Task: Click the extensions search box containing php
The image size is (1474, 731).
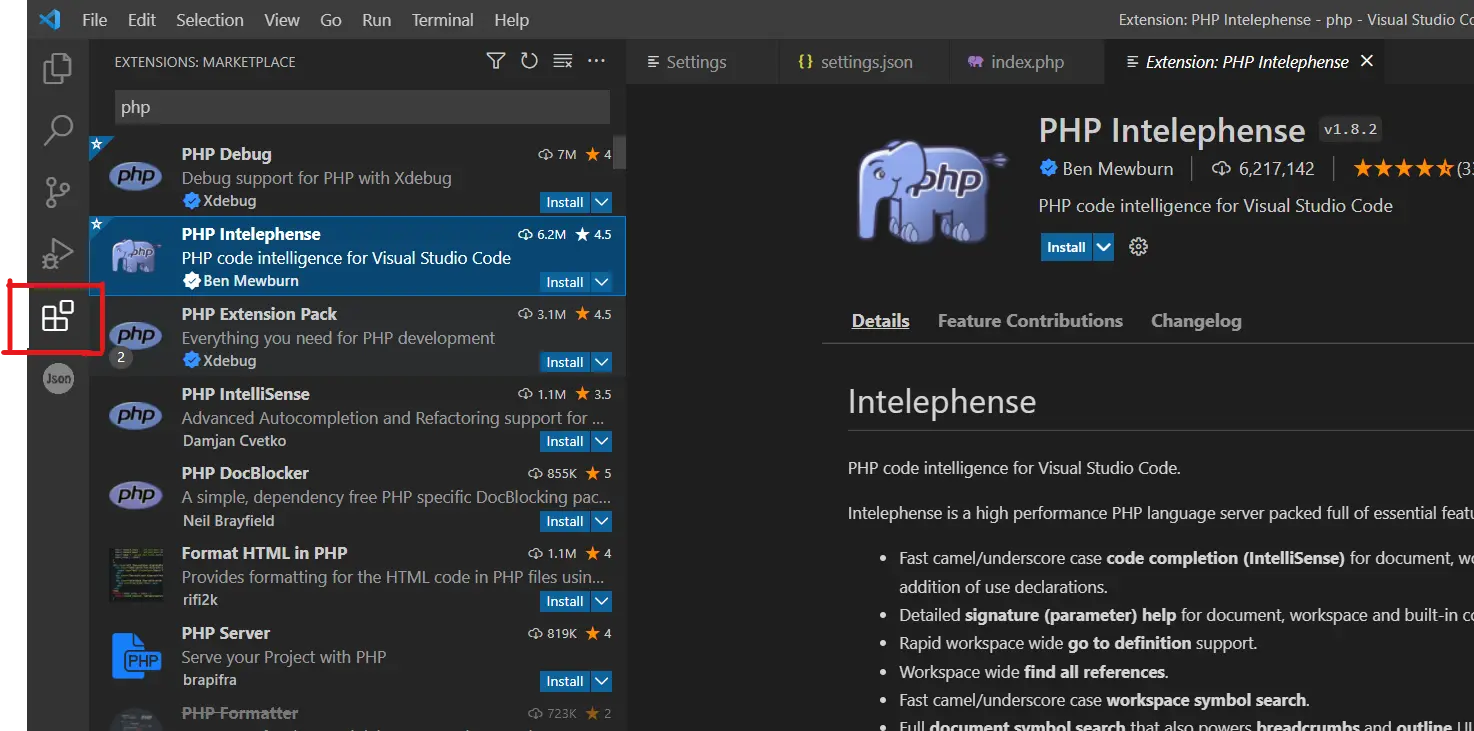Action: click(362, 107)
